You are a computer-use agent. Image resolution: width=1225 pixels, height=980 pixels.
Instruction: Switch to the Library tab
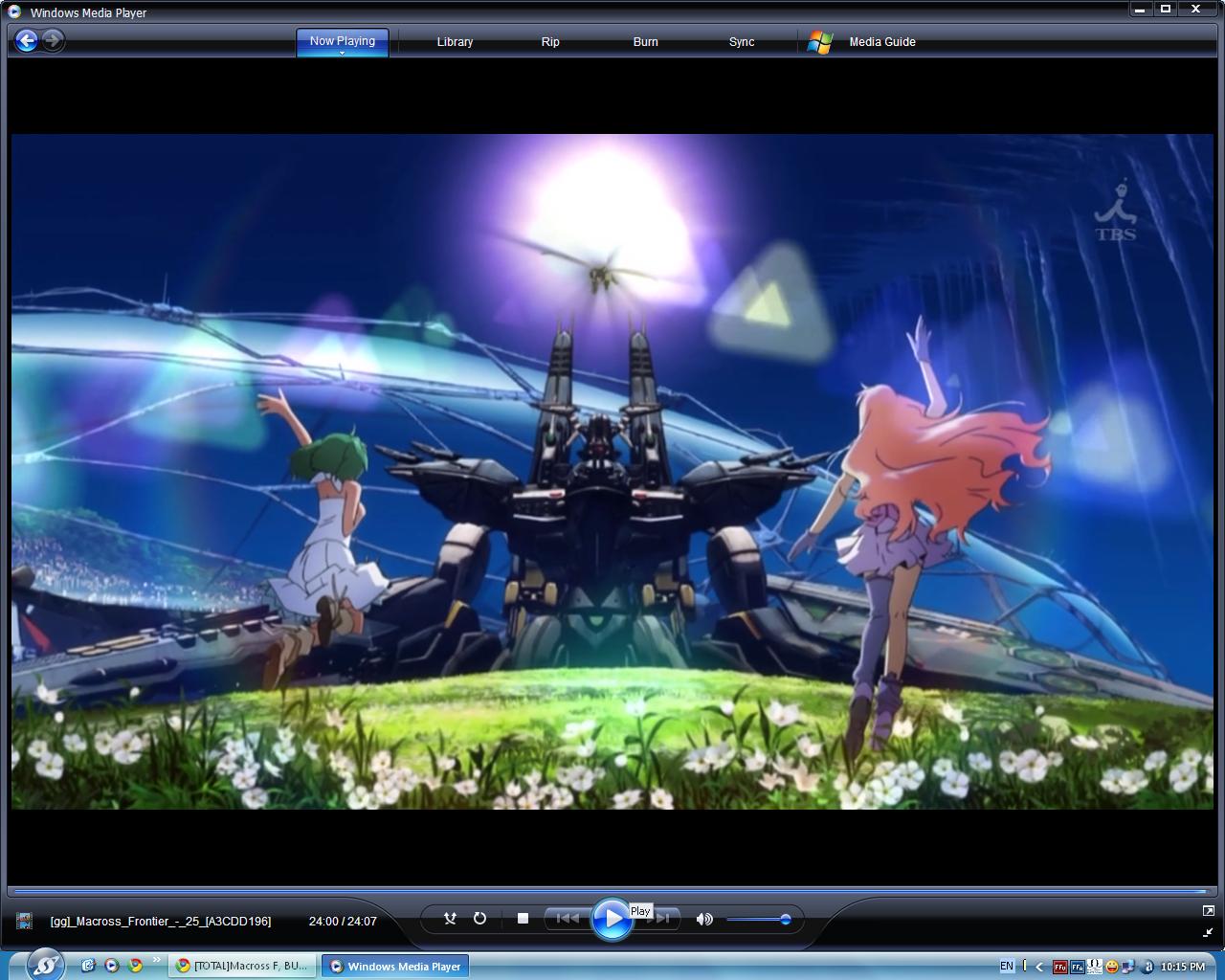coord(455,42)
